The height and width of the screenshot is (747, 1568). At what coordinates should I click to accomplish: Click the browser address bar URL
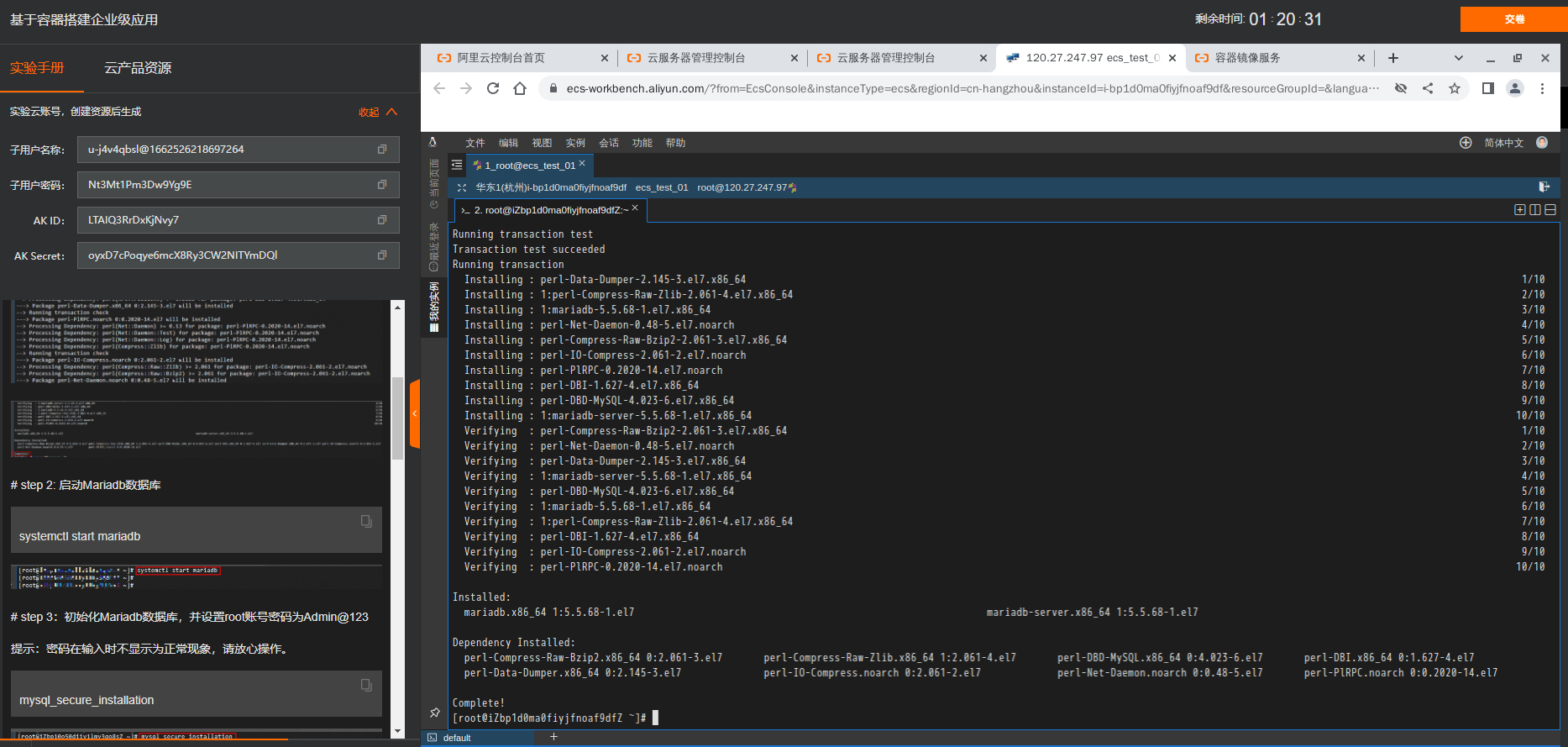[973, 88]
